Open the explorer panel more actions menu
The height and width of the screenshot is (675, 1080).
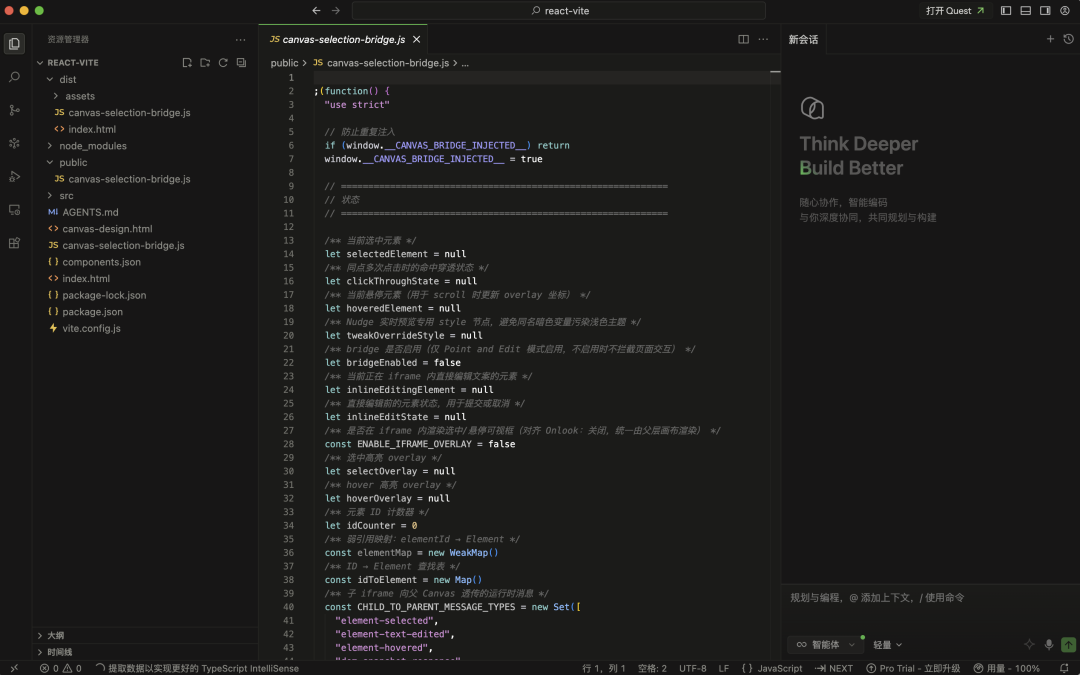tap(240, 40)
